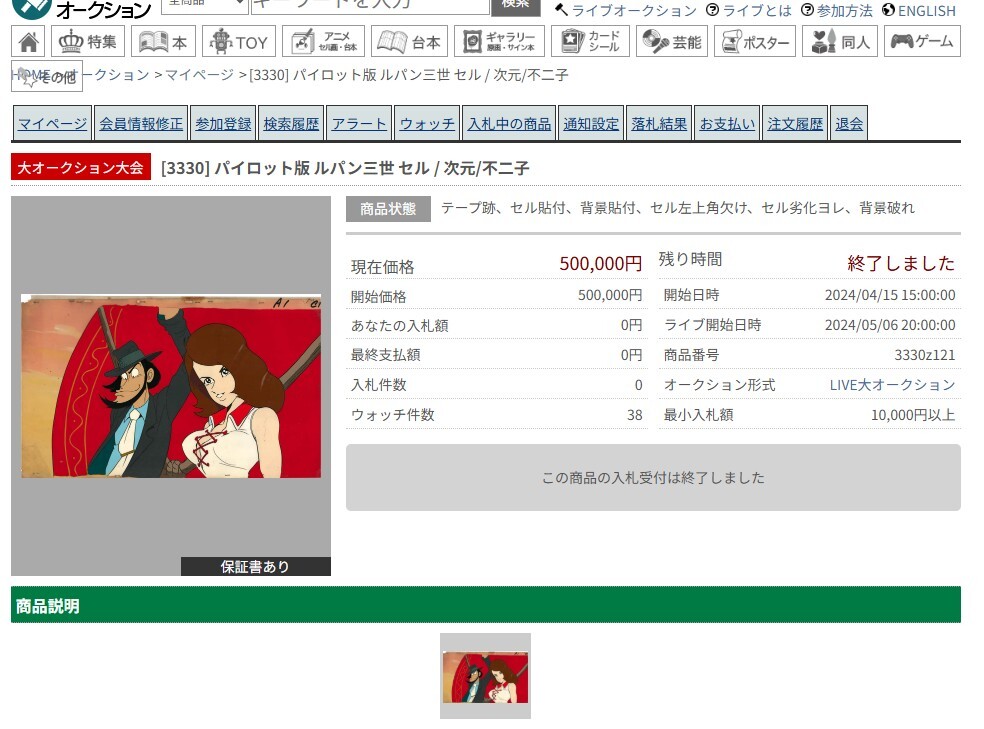Open the 特集 crown category
The width and height of the screenshot is (984, 729).
(88, 41)
